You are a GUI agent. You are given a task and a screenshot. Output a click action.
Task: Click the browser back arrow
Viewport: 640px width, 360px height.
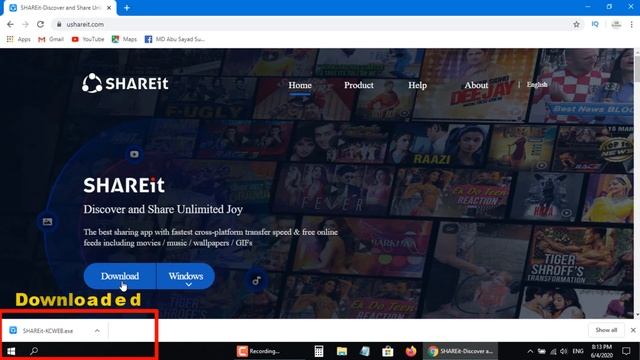pos(10,24)
